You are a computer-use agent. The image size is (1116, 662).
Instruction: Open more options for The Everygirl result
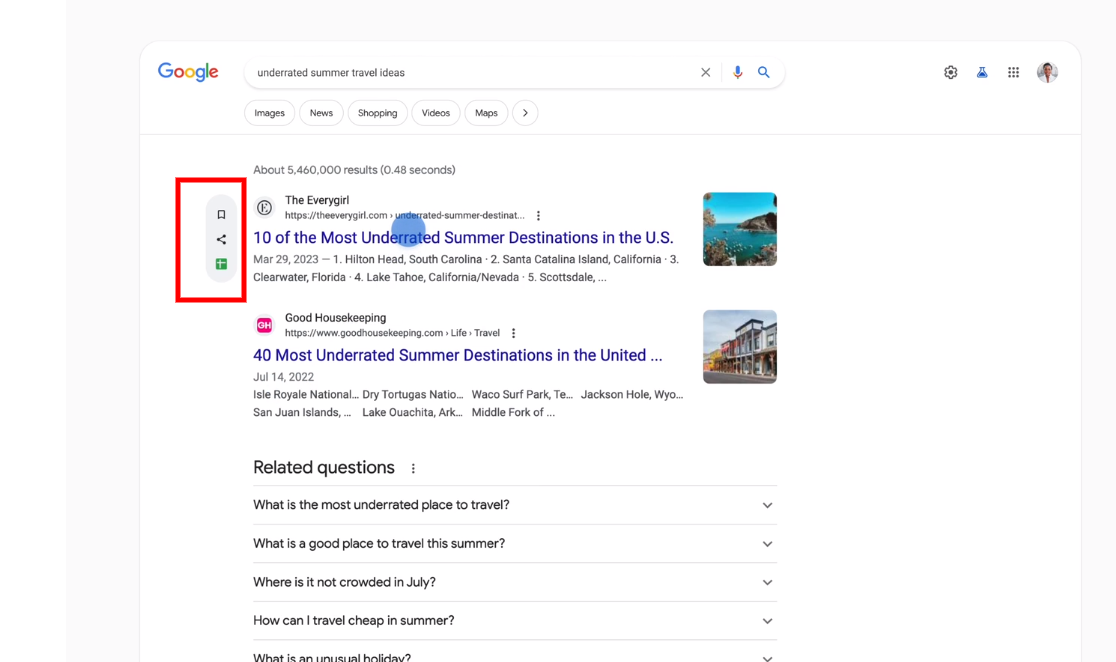tap(538, 216)
